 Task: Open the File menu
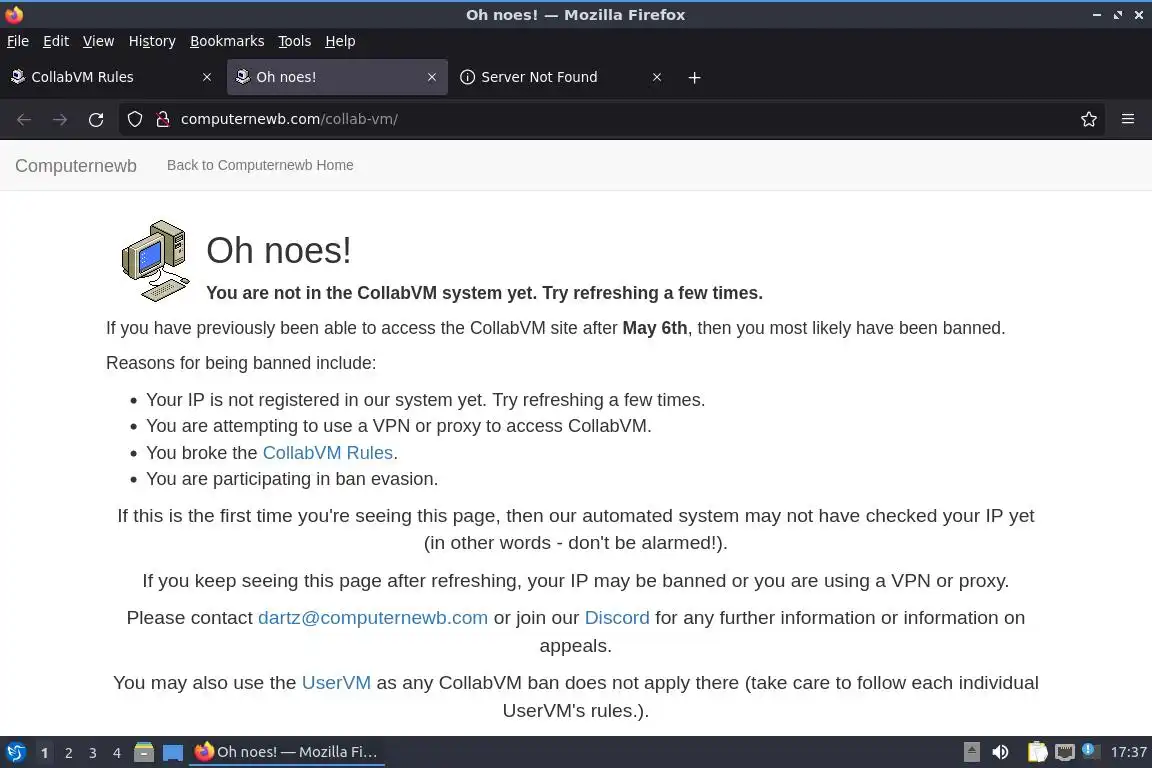tap(18, 41)
